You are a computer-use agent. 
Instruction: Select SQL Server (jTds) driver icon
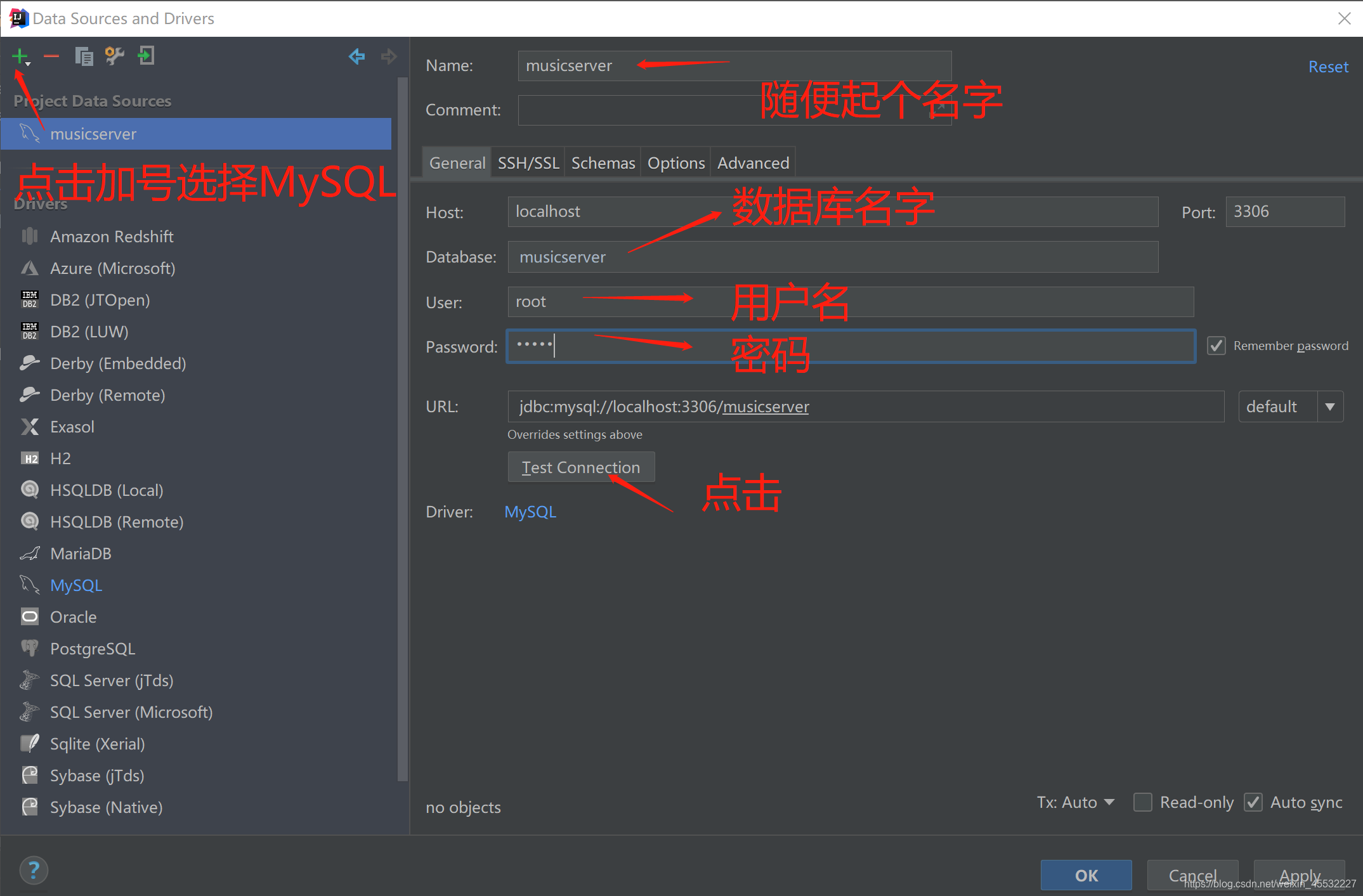(x=30, y=680)
